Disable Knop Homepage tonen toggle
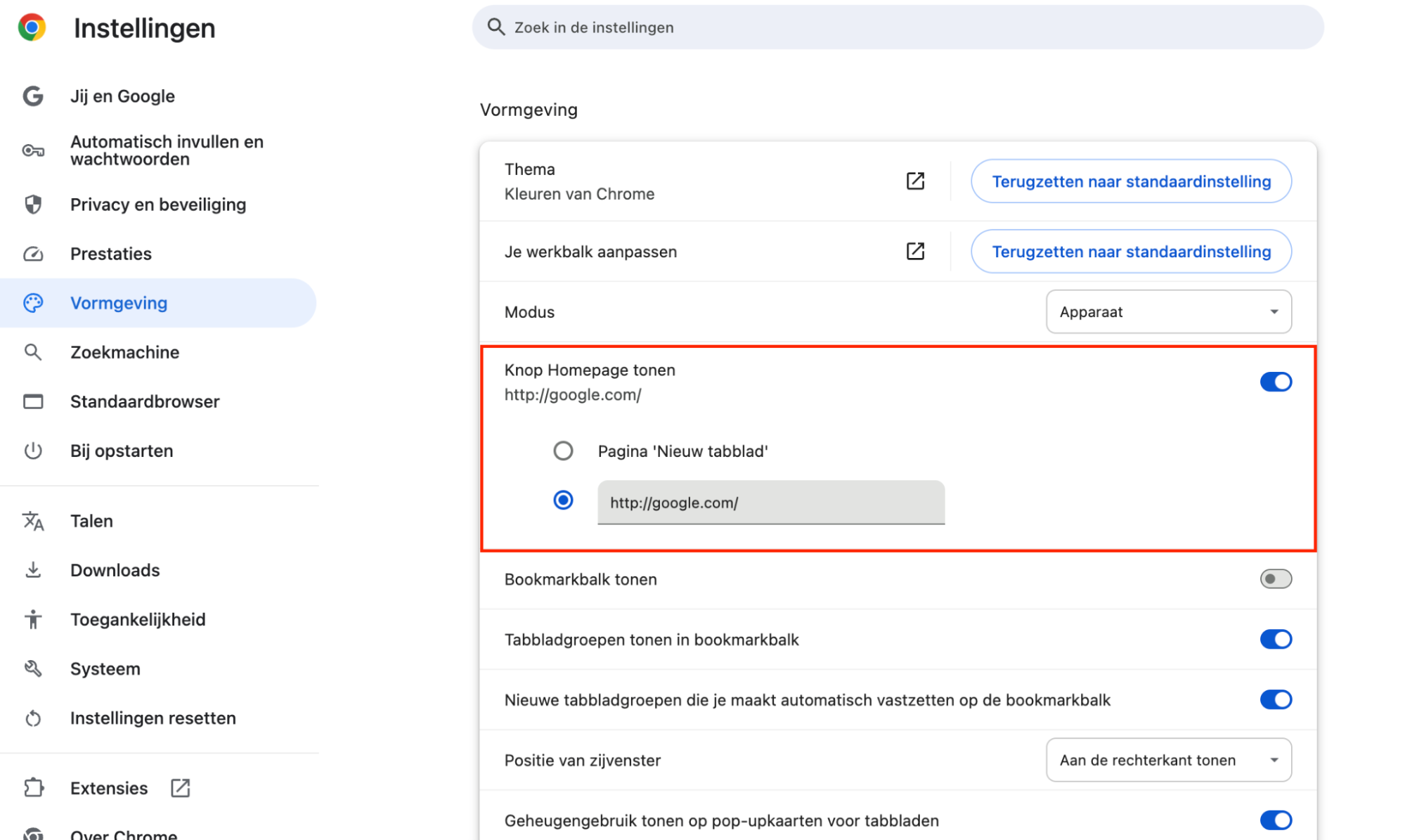1405x840 pixels. pos(1276,382)
